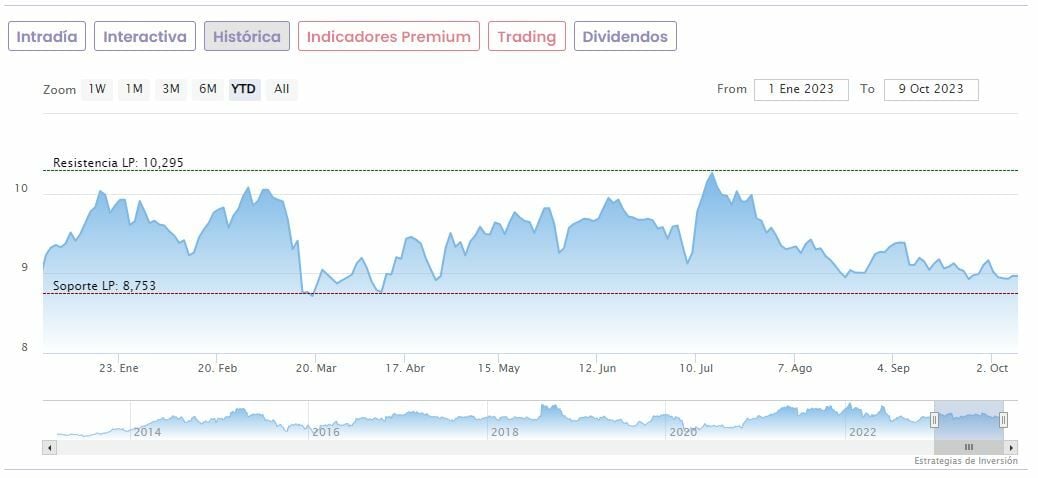The height and width of the screenshot is (478, 1038).
Task: Select the Histórica tab
Action: coord(247,37)
